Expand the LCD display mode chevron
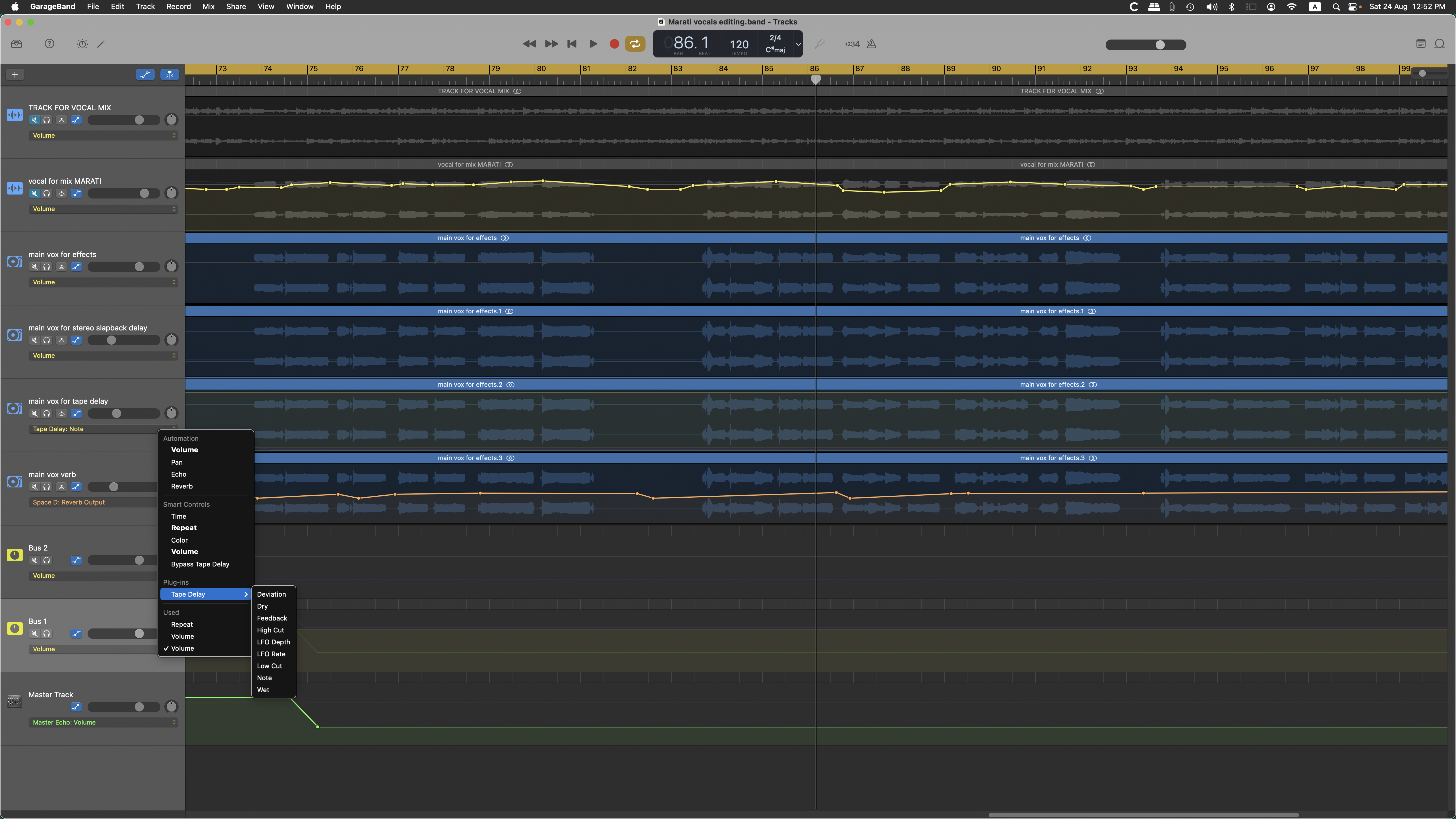The height and width of the screenshot is (819, 1456). [x=798, y=44]
